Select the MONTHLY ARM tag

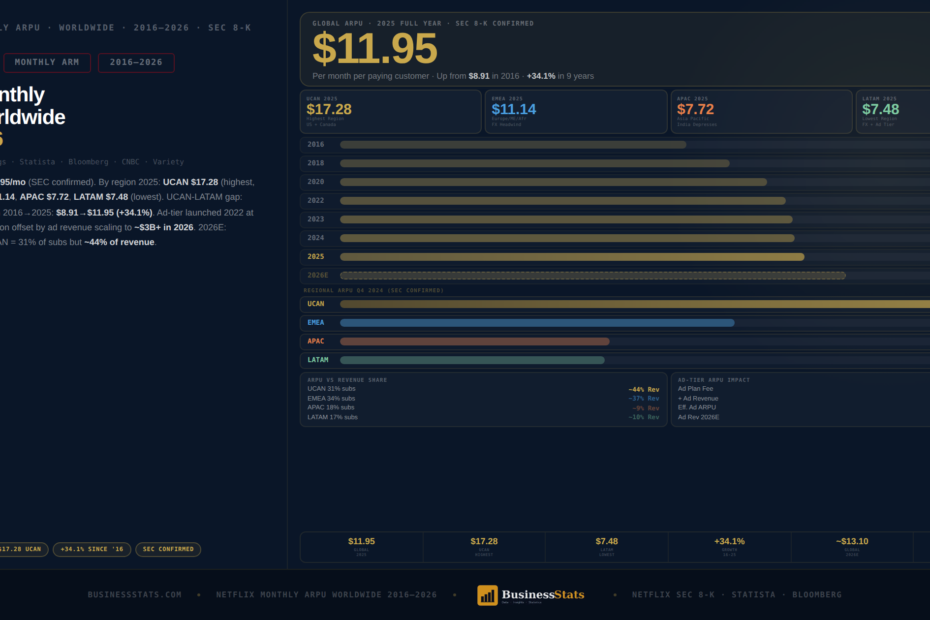pyautogui.click(x=47, y=62)
